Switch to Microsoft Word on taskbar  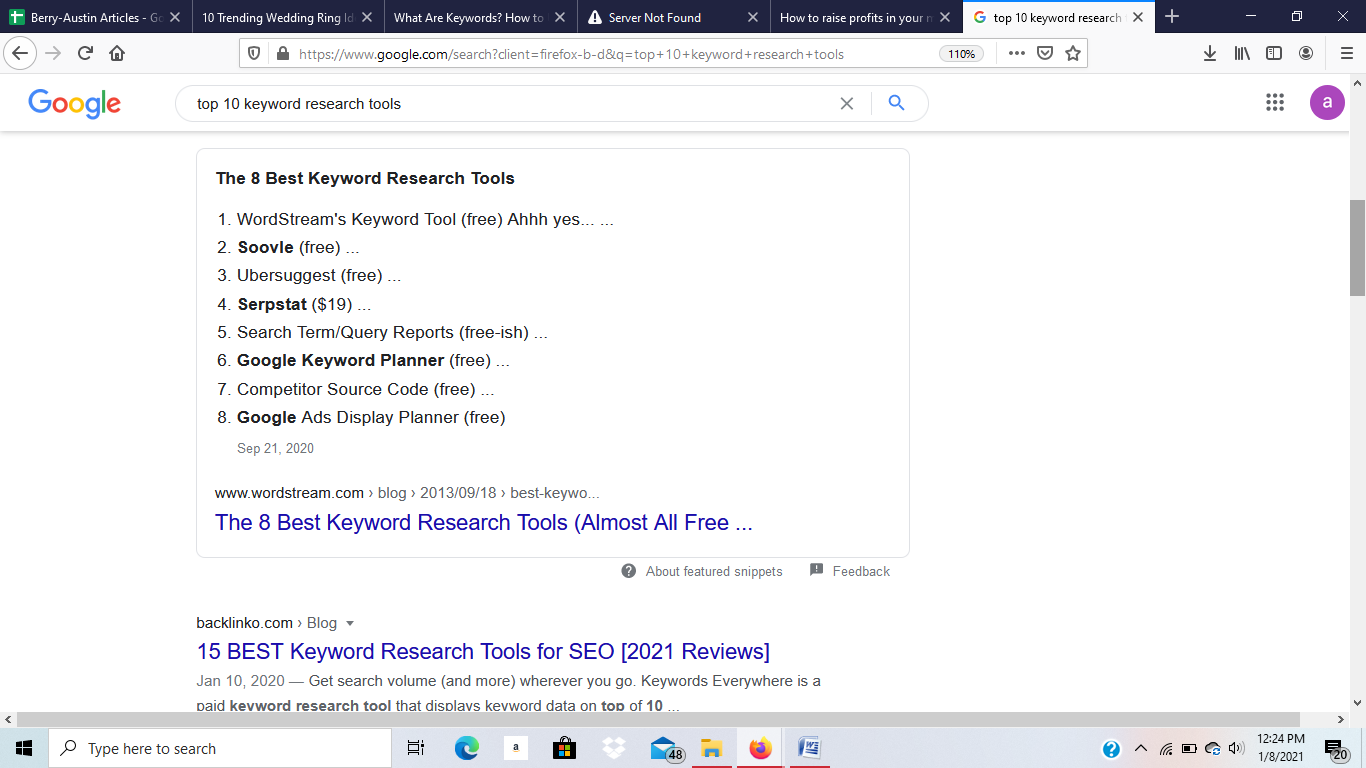coord(809,748)
